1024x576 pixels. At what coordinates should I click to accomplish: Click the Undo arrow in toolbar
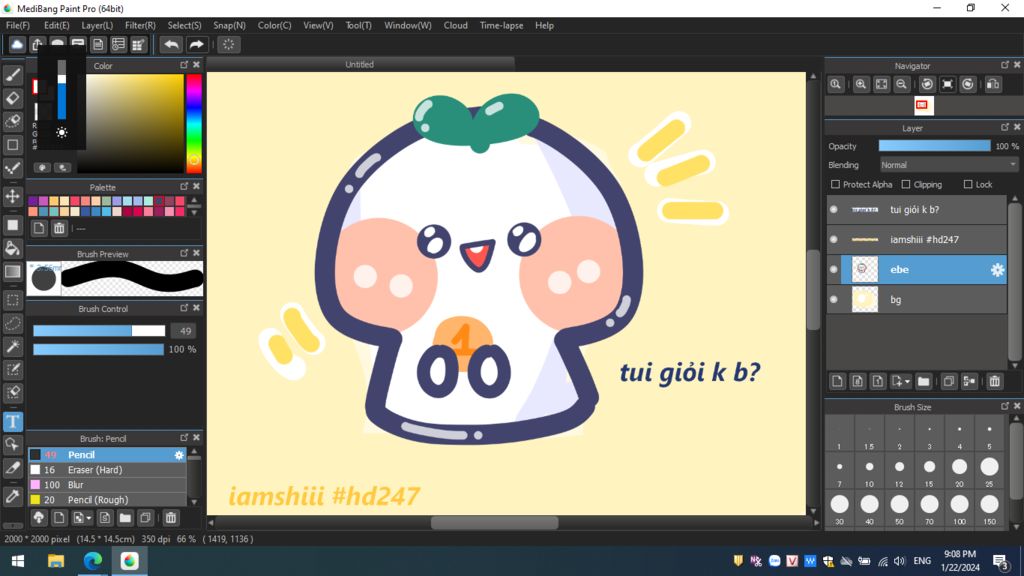172,45
